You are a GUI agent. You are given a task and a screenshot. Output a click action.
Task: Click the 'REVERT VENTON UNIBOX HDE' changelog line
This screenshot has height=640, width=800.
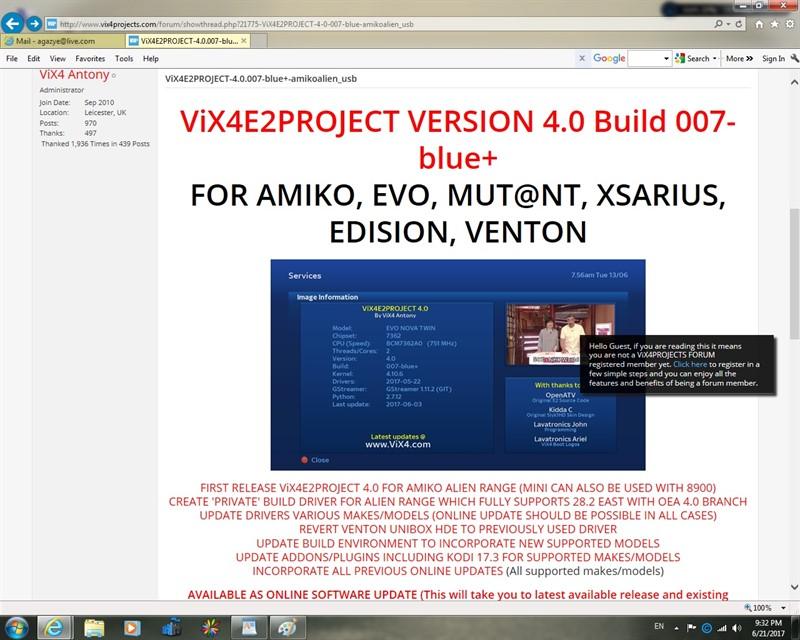pos(458,529)
